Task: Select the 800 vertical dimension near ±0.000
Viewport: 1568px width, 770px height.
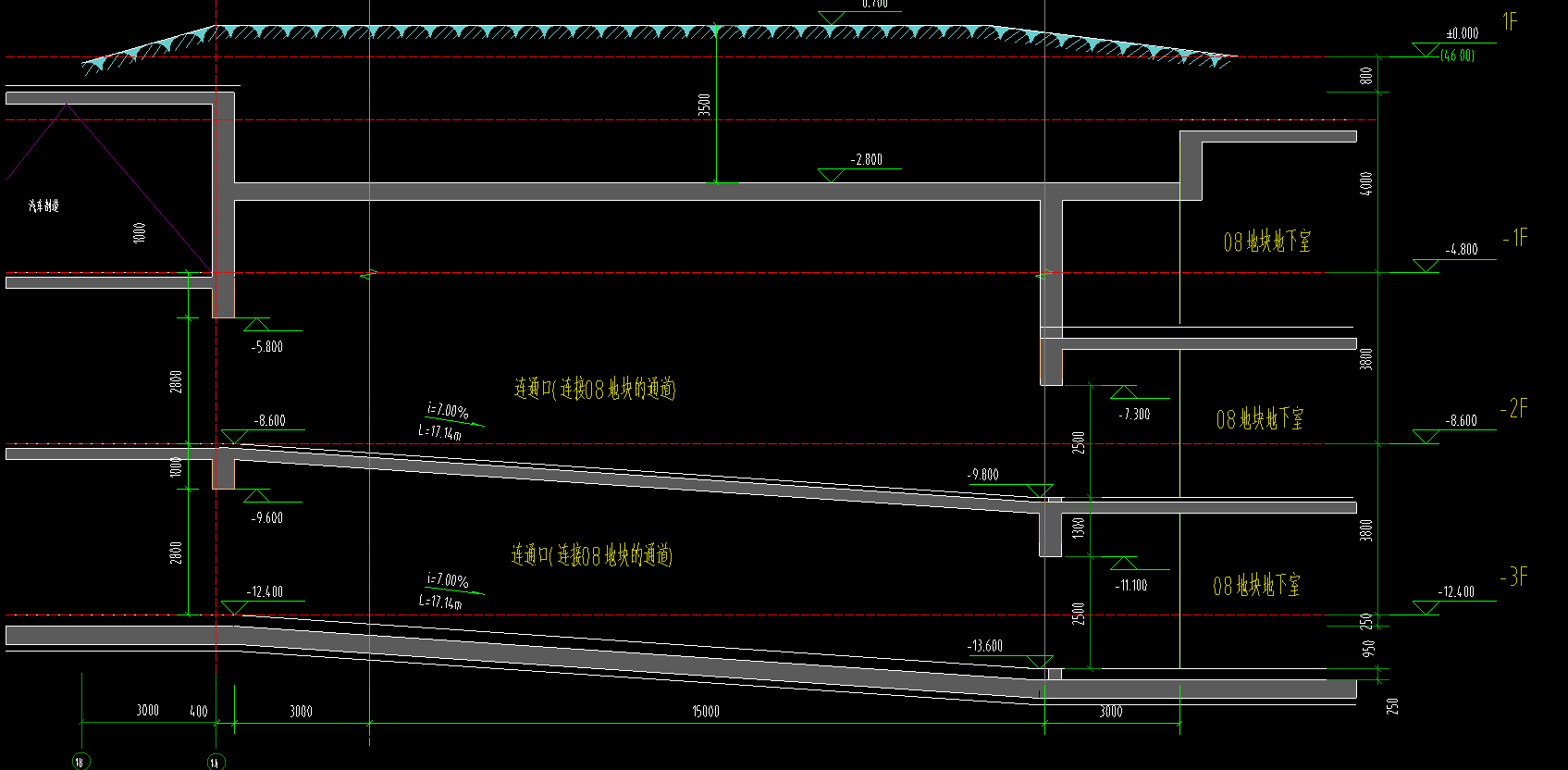Action: [x=1366, y=76]
